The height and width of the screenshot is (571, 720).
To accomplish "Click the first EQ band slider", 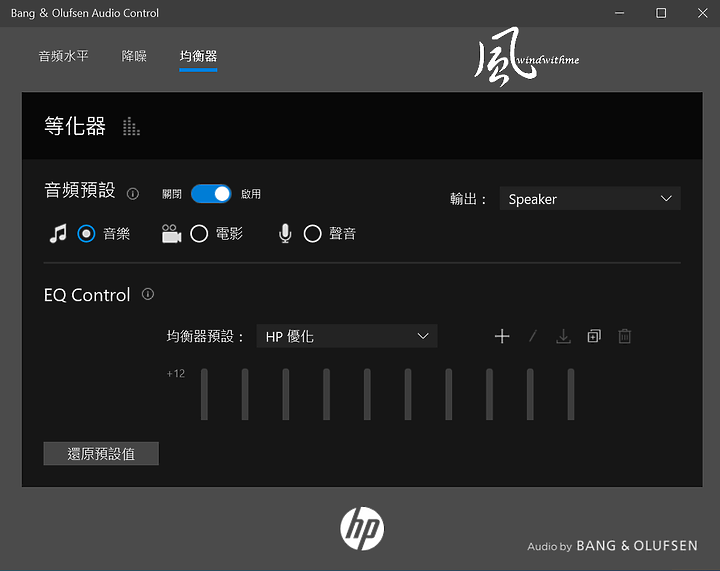I will (x=204, y=394).
